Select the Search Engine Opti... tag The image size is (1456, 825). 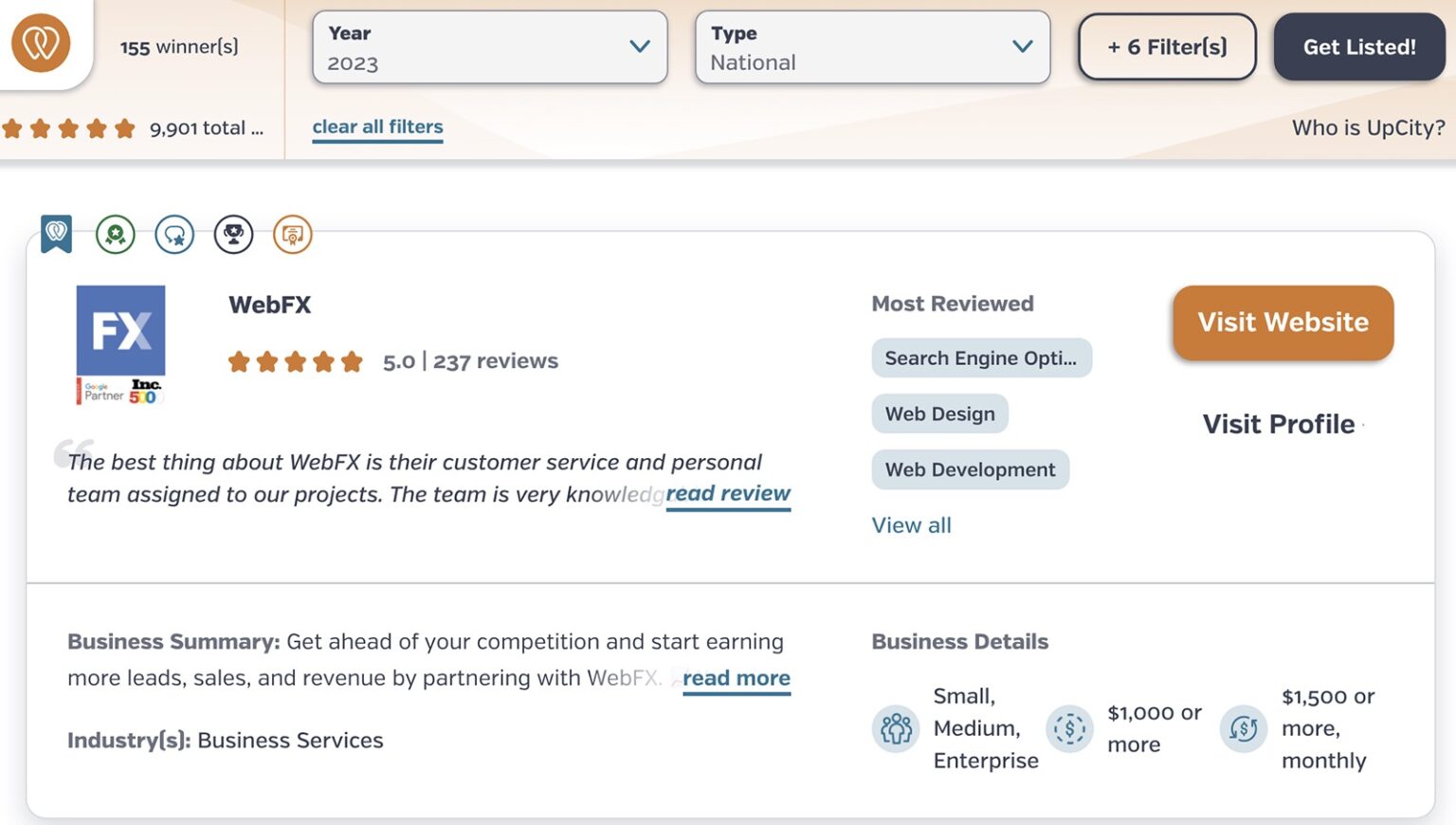[x=981, y=358]
